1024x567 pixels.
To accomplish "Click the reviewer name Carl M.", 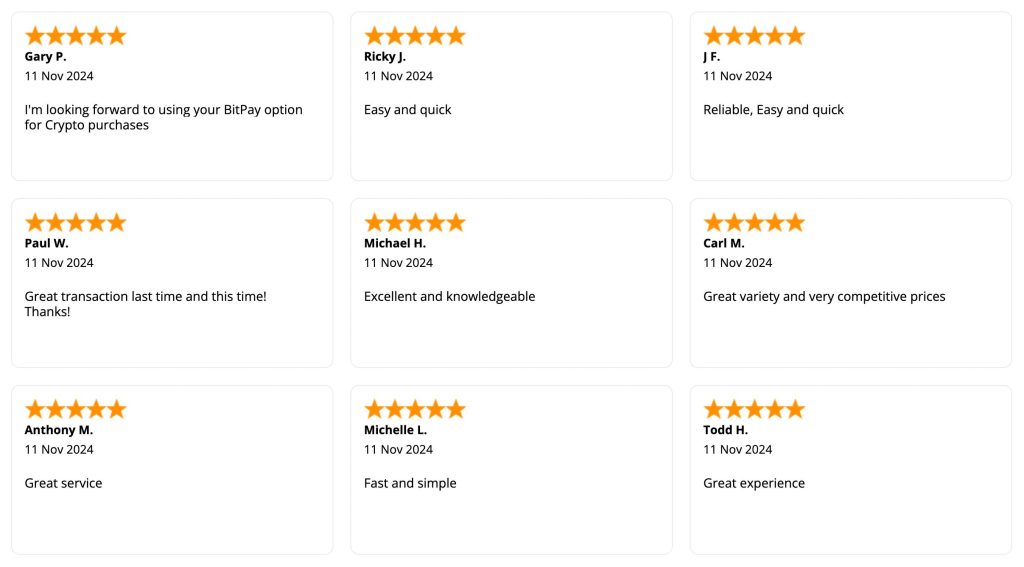I will [x=724, y=243].
